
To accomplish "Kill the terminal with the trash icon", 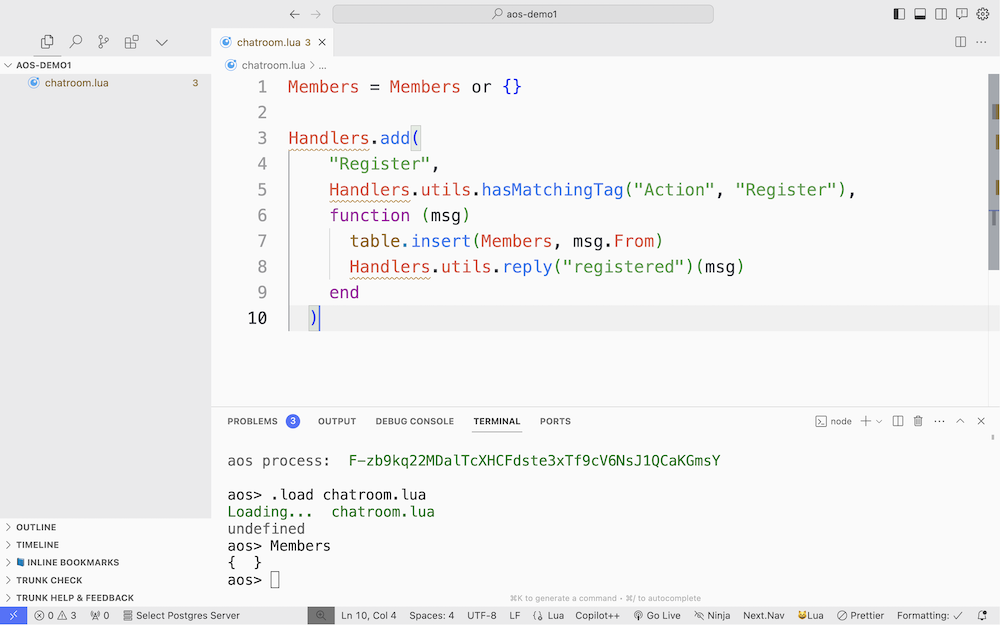I will point(917,420).
